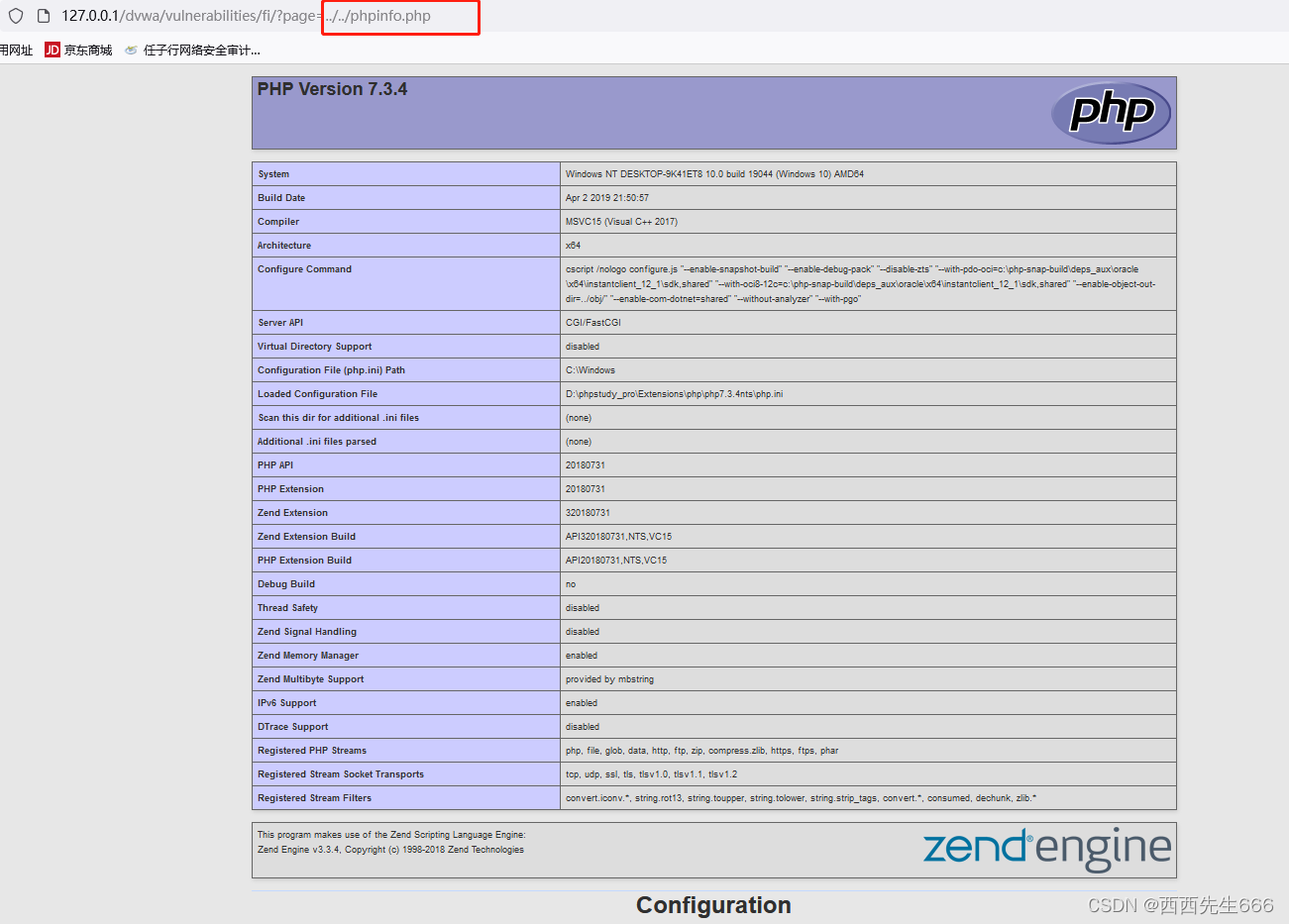Click the Zend Multibyte Support label
The width and height of the screenshot is (1289, 924).
click(x=310, y=679)
